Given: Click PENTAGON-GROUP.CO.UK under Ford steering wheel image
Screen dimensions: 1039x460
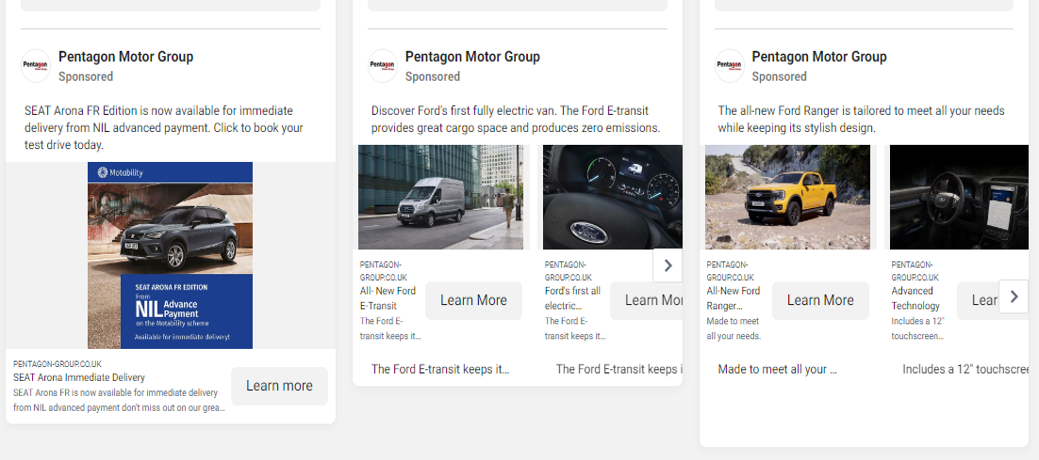Looking at the screenshot, I should (569, 270).
